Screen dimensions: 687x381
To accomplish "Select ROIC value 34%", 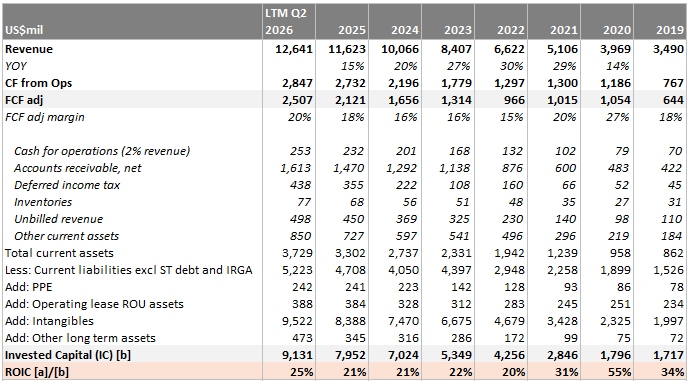I will 673,372.
